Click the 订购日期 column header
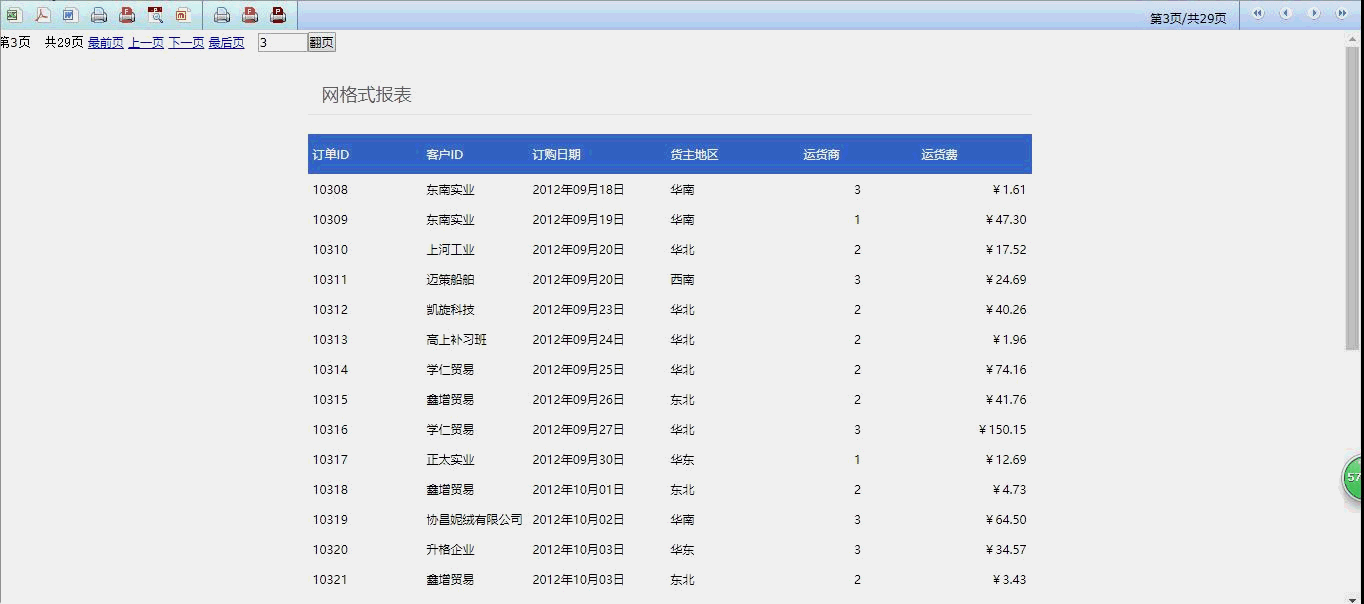1364x604 pixels. (556, 154)
